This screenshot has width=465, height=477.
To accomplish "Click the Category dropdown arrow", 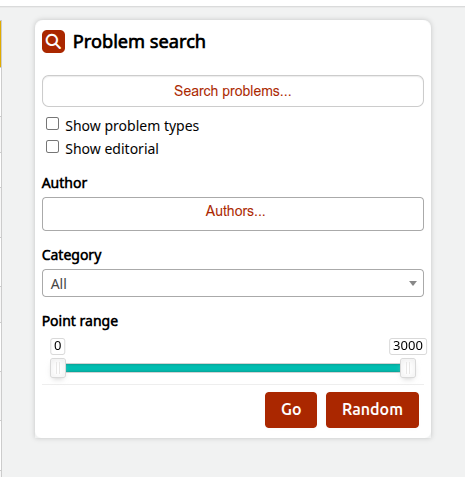I will 413,283.
